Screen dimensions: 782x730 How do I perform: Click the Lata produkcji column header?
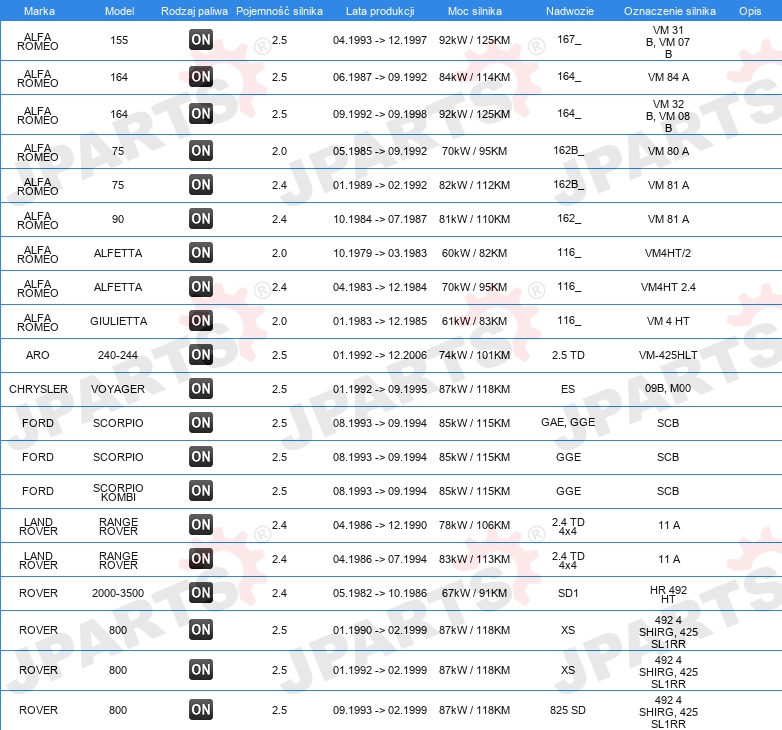tap(380, 11)
